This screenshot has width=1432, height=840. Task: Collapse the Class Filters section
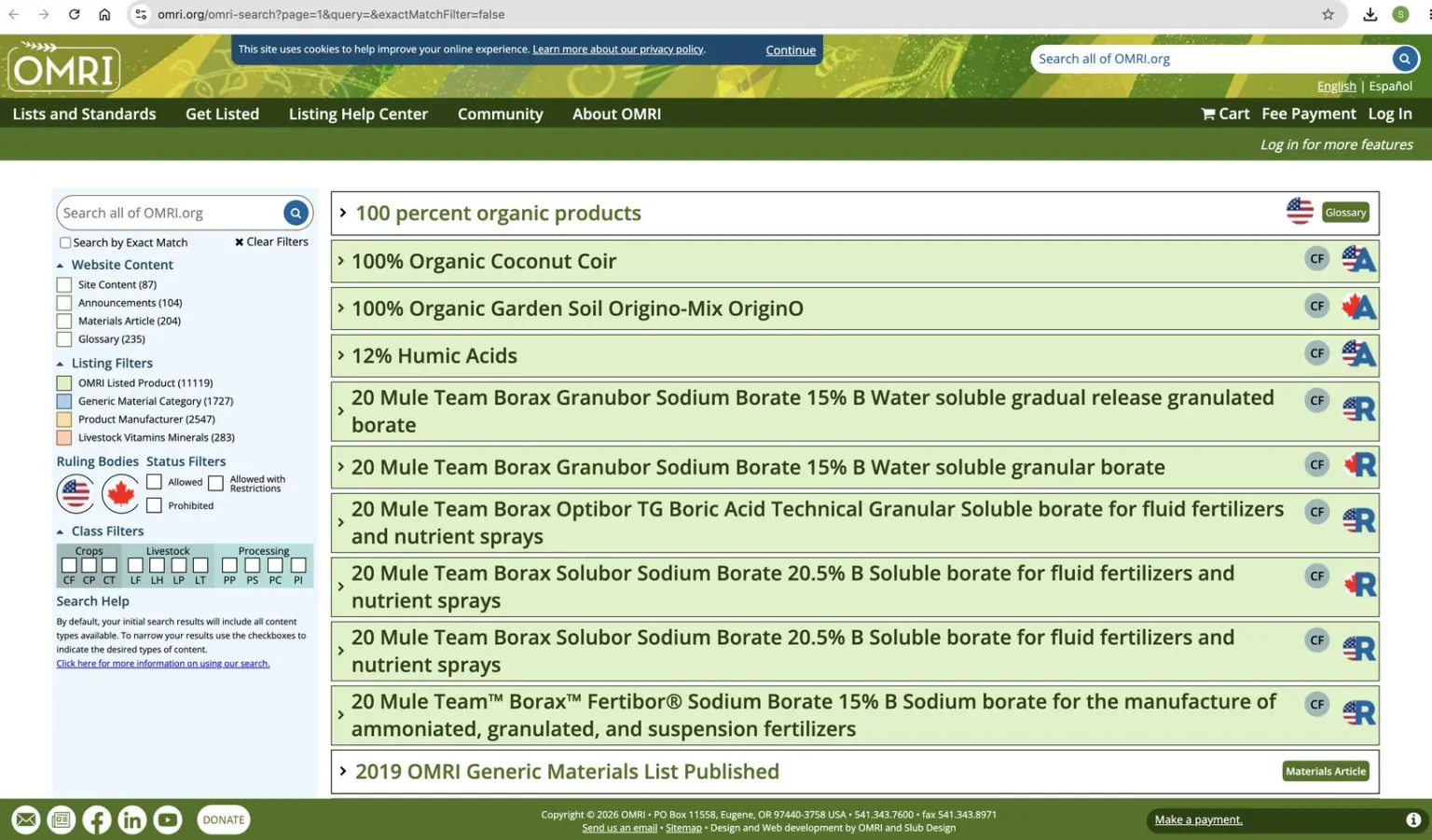(x=61, y=531)
